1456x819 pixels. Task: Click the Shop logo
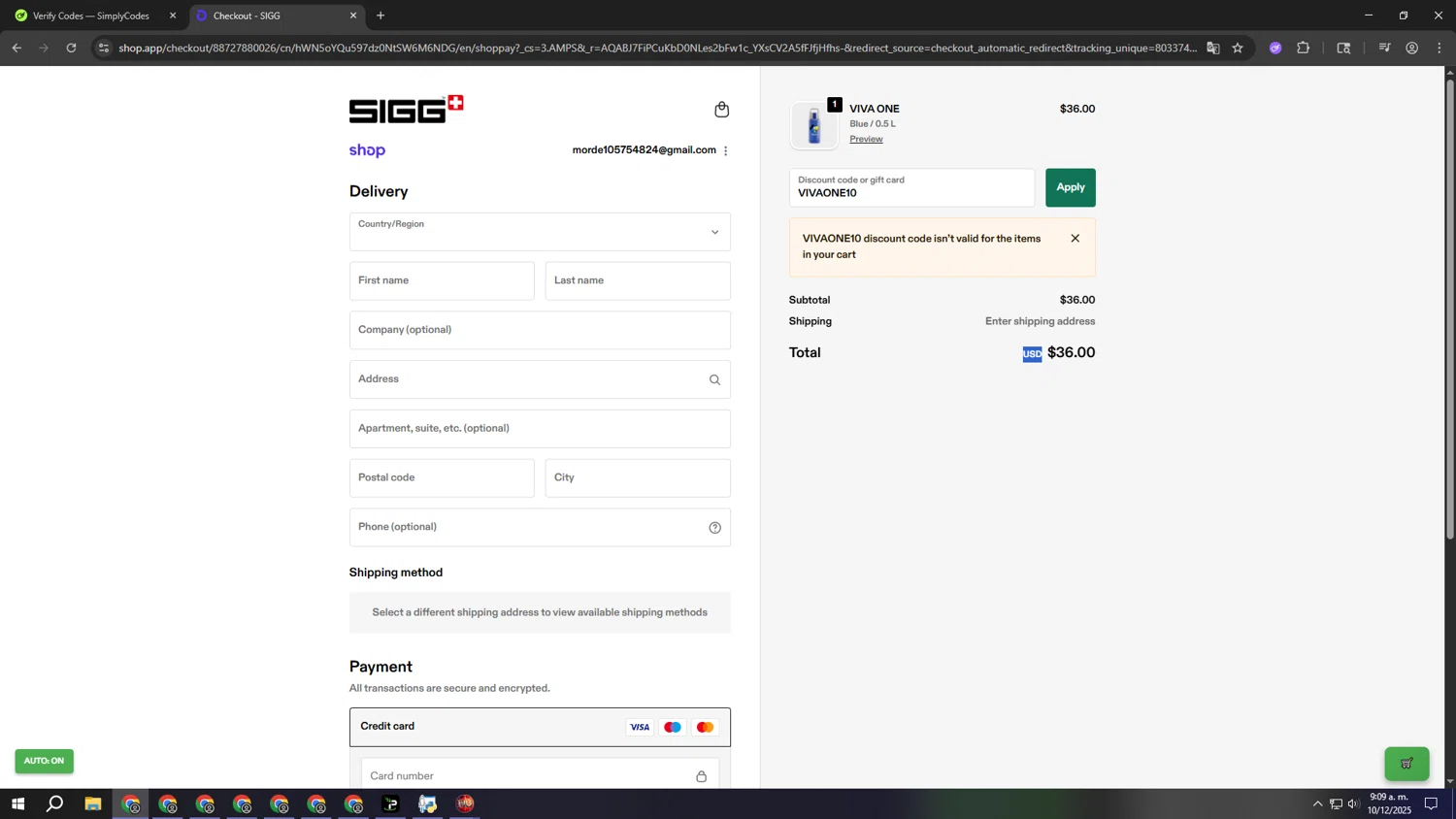click(367, 150)
